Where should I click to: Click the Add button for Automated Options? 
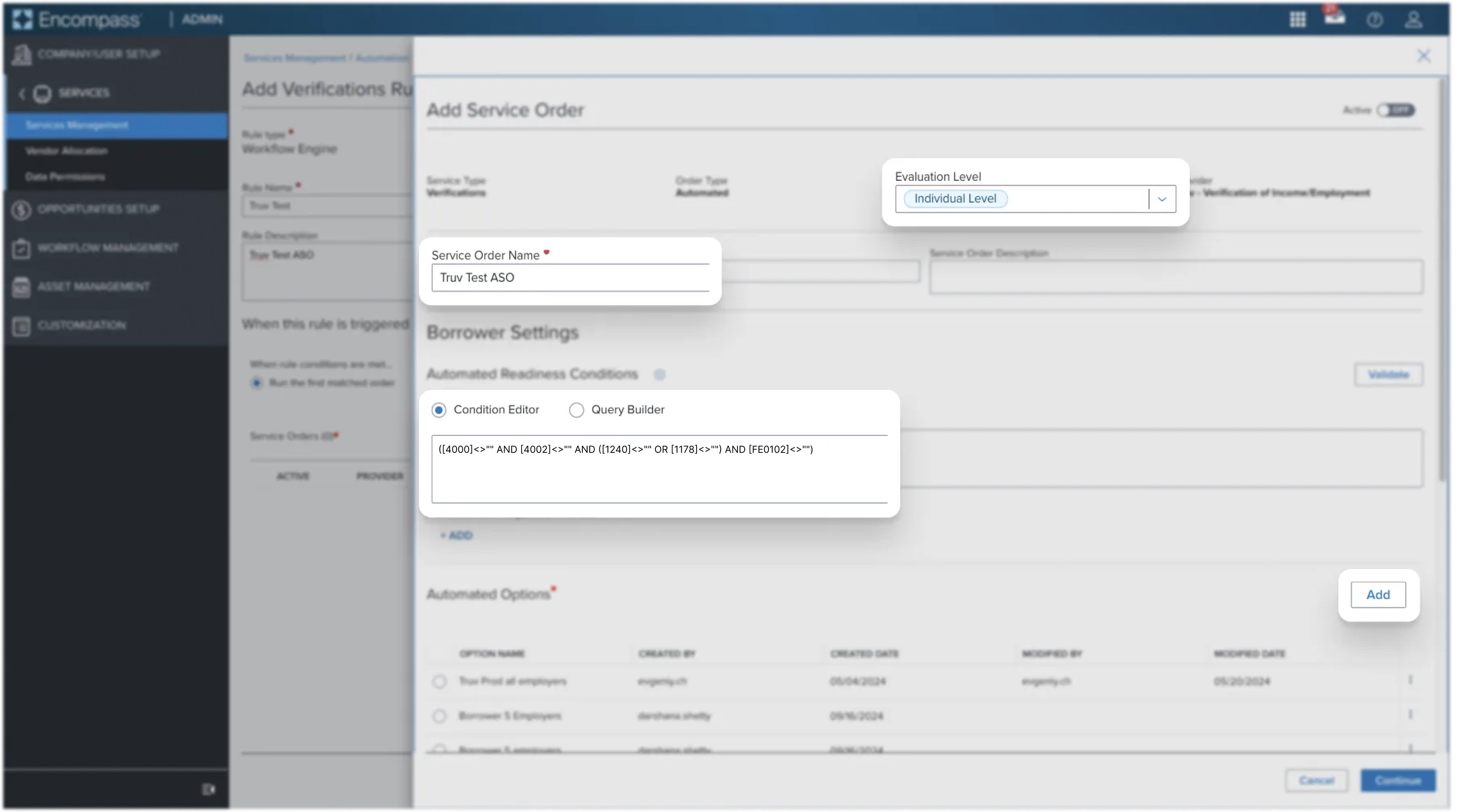click(1378, 595)
